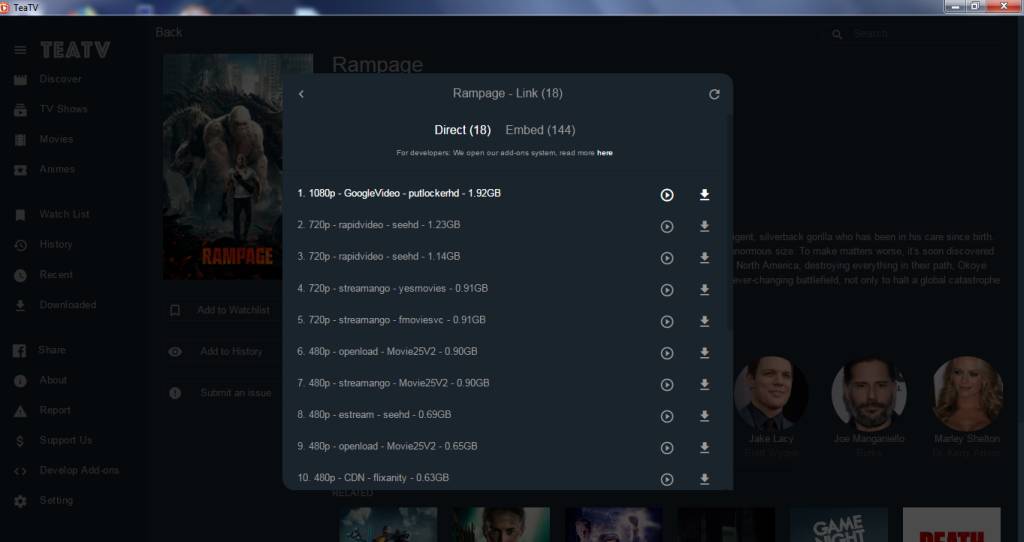The image size is (1024, 542).
Task: Select the 480p estream seehd row text
Action: click(374, 415)
